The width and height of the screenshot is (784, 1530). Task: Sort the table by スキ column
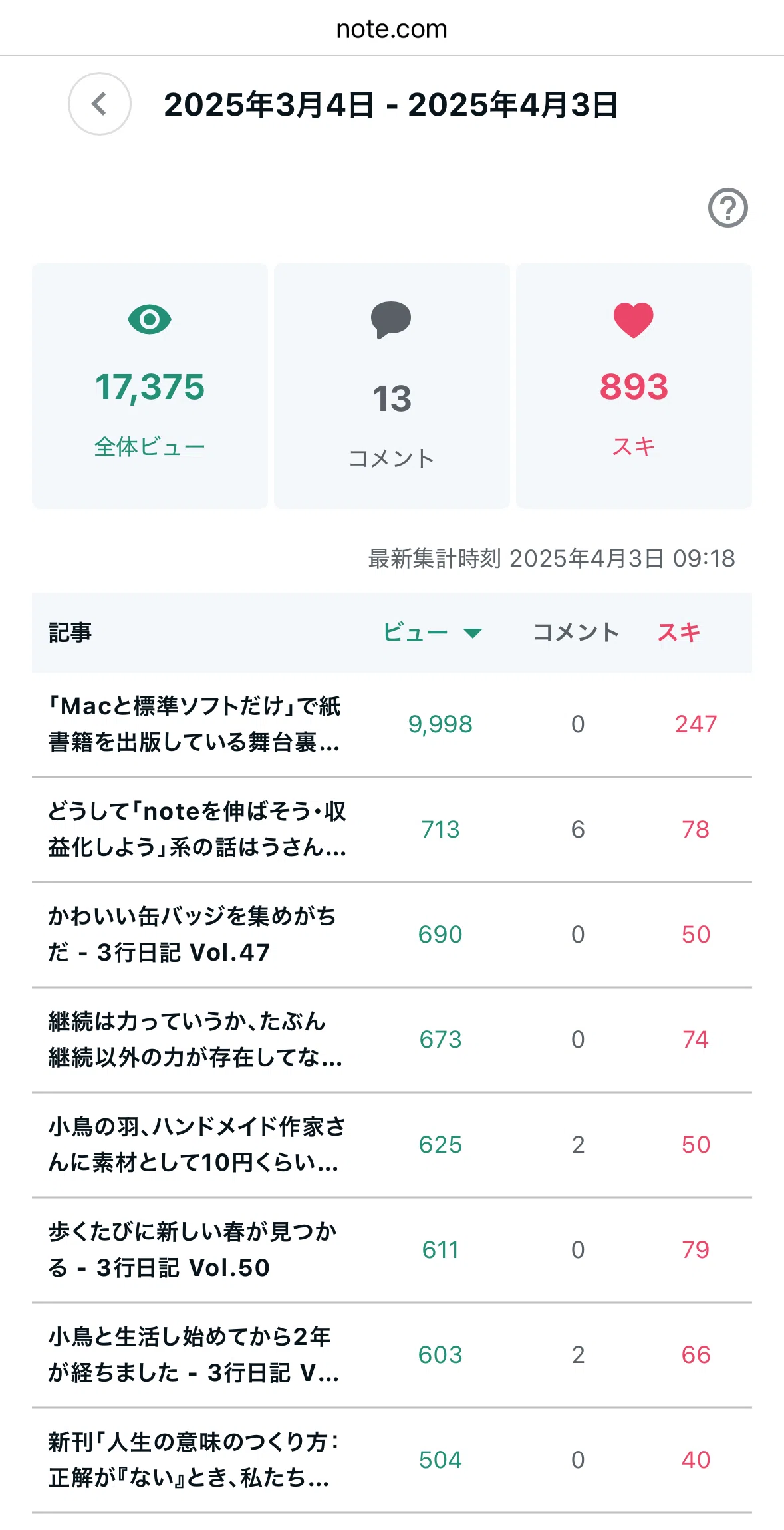(678, 632)
